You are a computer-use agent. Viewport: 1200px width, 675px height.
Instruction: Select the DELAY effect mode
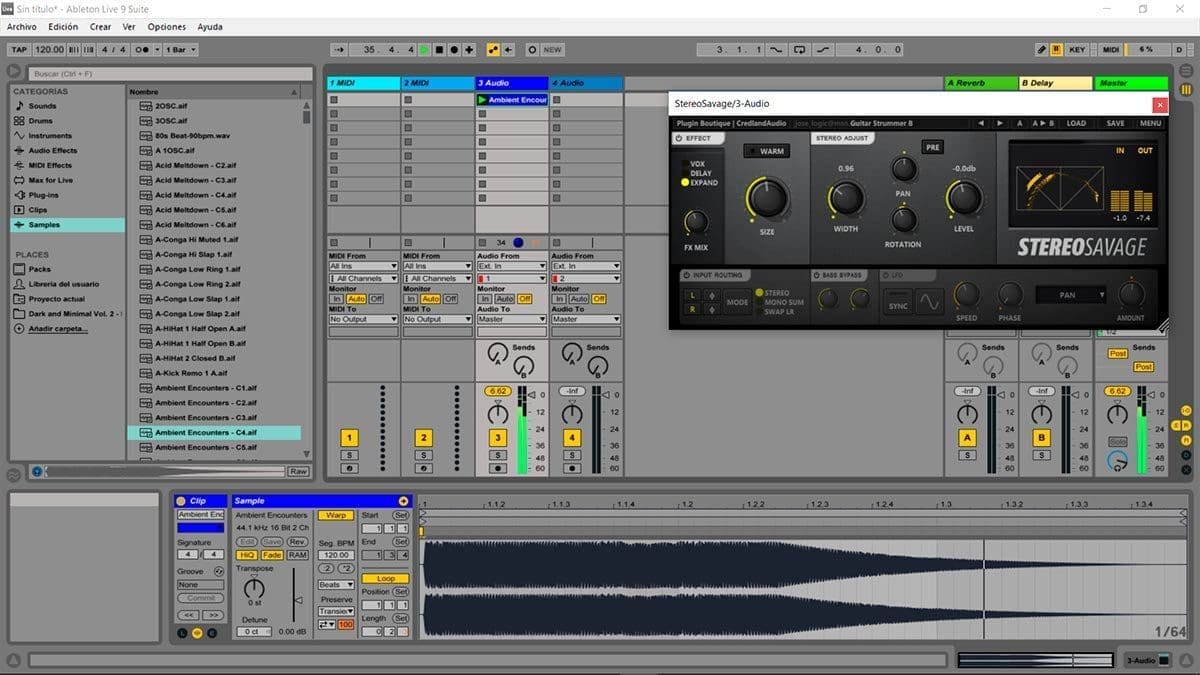(x=701, y=173)
